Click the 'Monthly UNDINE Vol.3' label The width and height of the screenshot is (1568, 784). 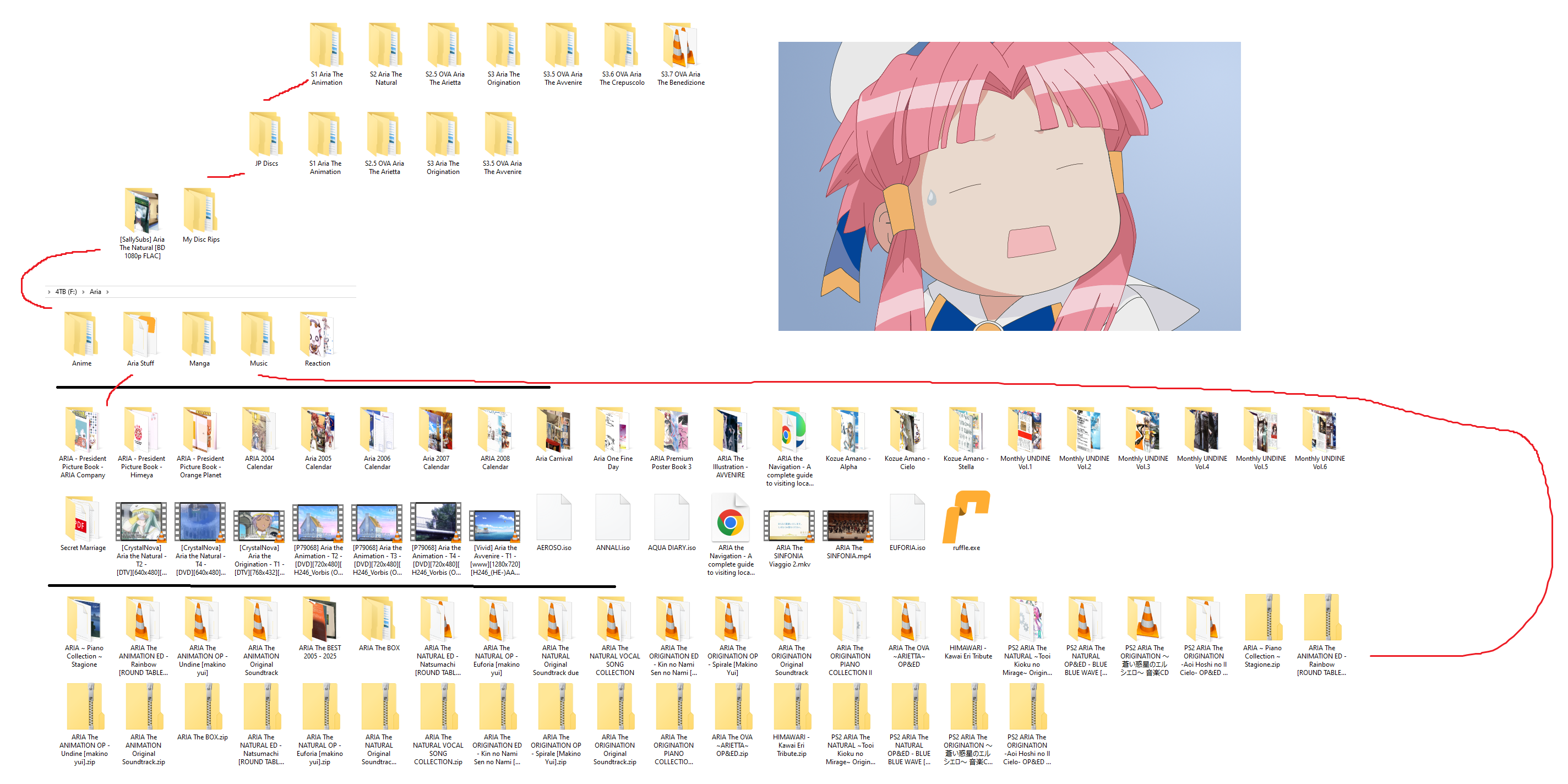tap(1142, 462)
